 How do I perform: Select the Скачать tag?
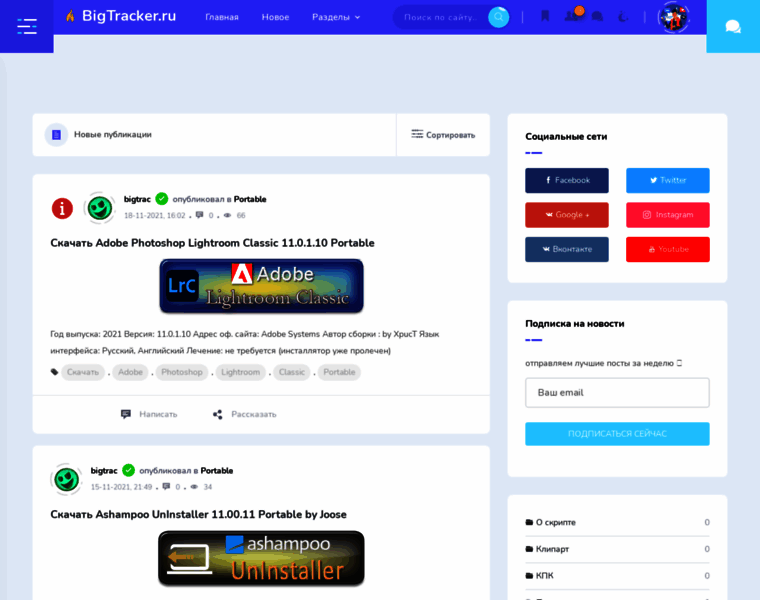[83, 372]
